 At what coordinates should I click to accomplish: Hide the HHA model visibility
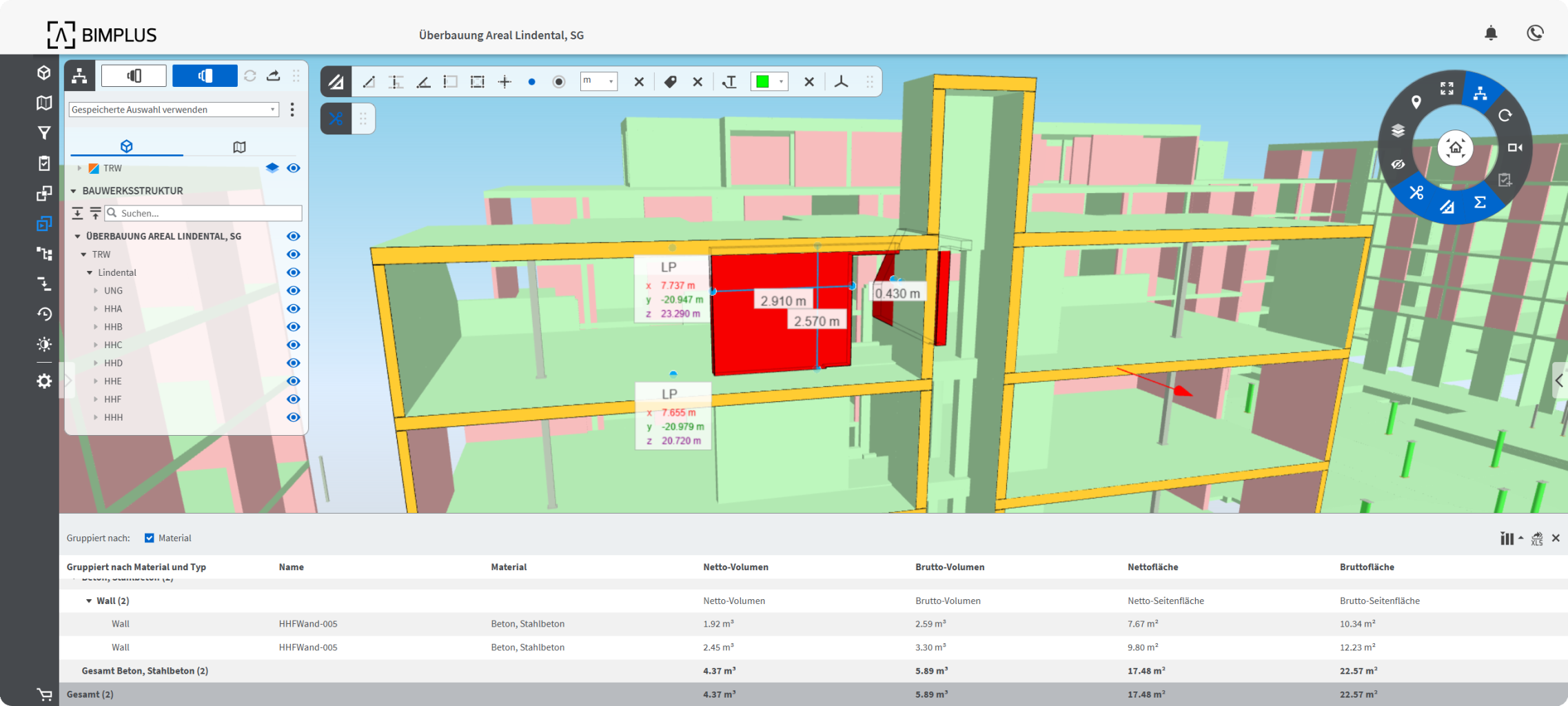tap(293, 309)
